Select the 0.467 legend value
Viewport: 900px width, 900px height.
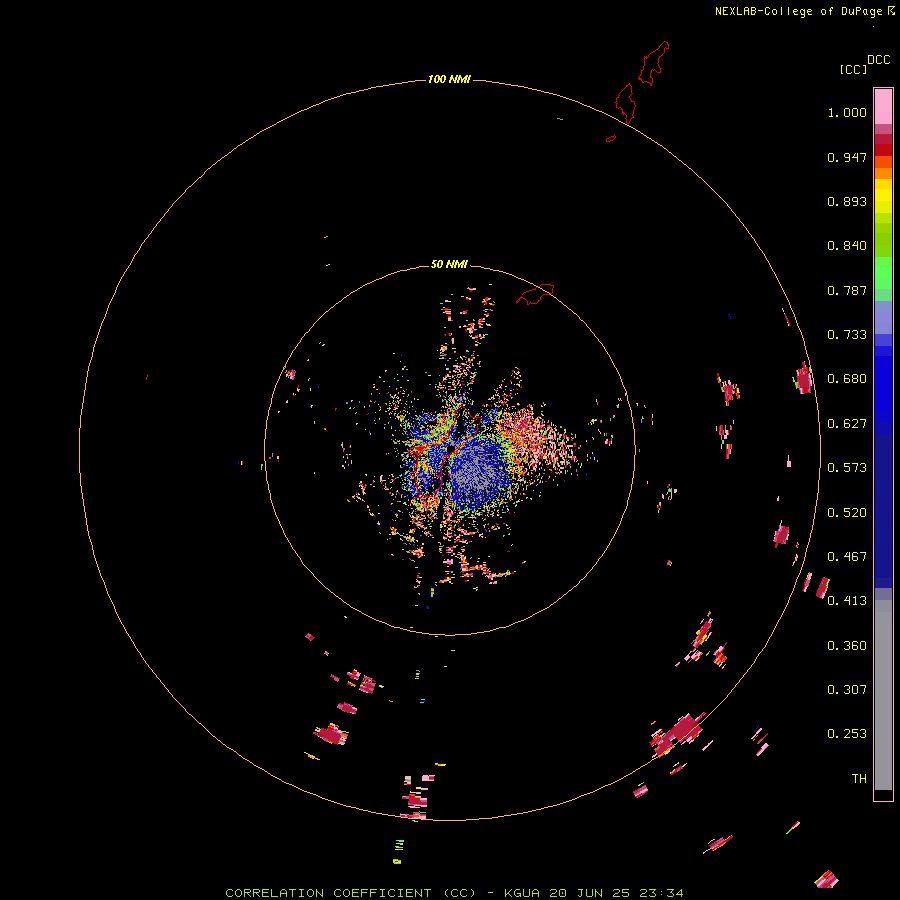pos(847,557)
